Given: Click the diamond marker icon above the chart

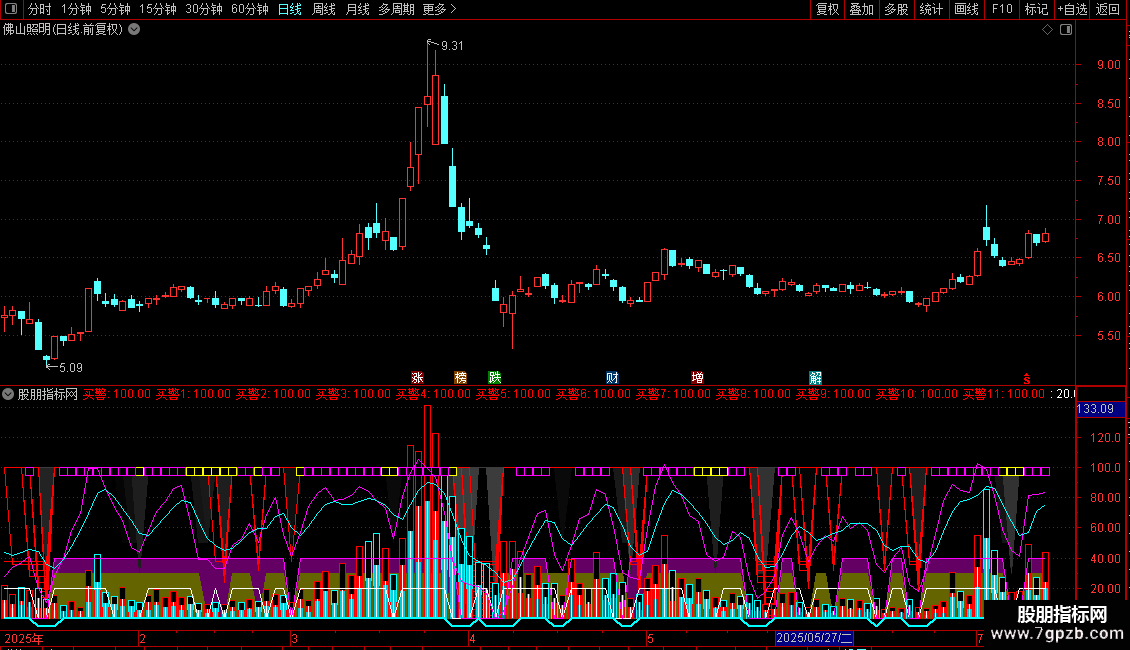Looking at the screenshot, I should point(1048,30).
